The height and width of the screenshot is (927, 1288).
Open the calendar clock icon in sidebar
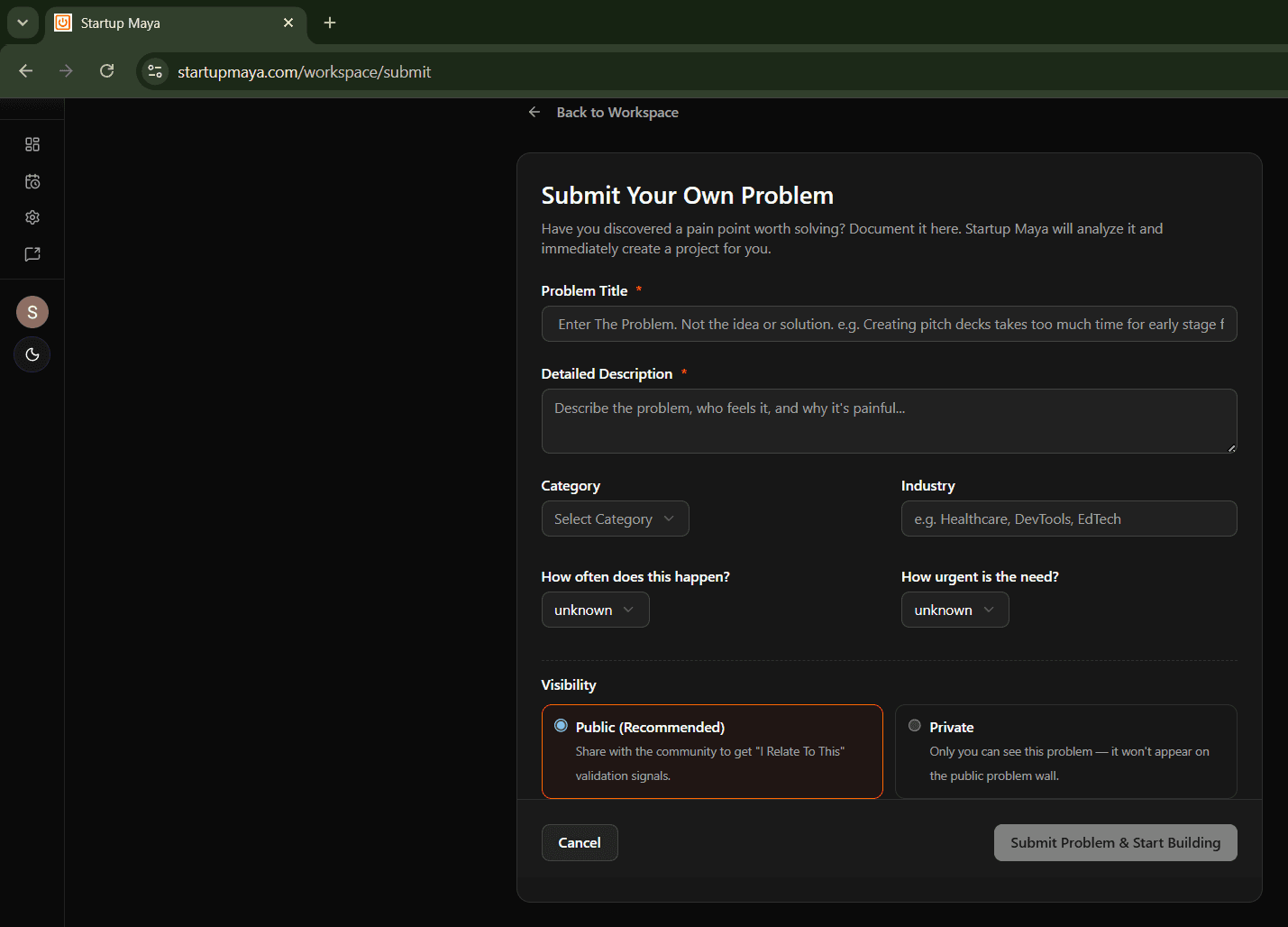coord(32,181)
